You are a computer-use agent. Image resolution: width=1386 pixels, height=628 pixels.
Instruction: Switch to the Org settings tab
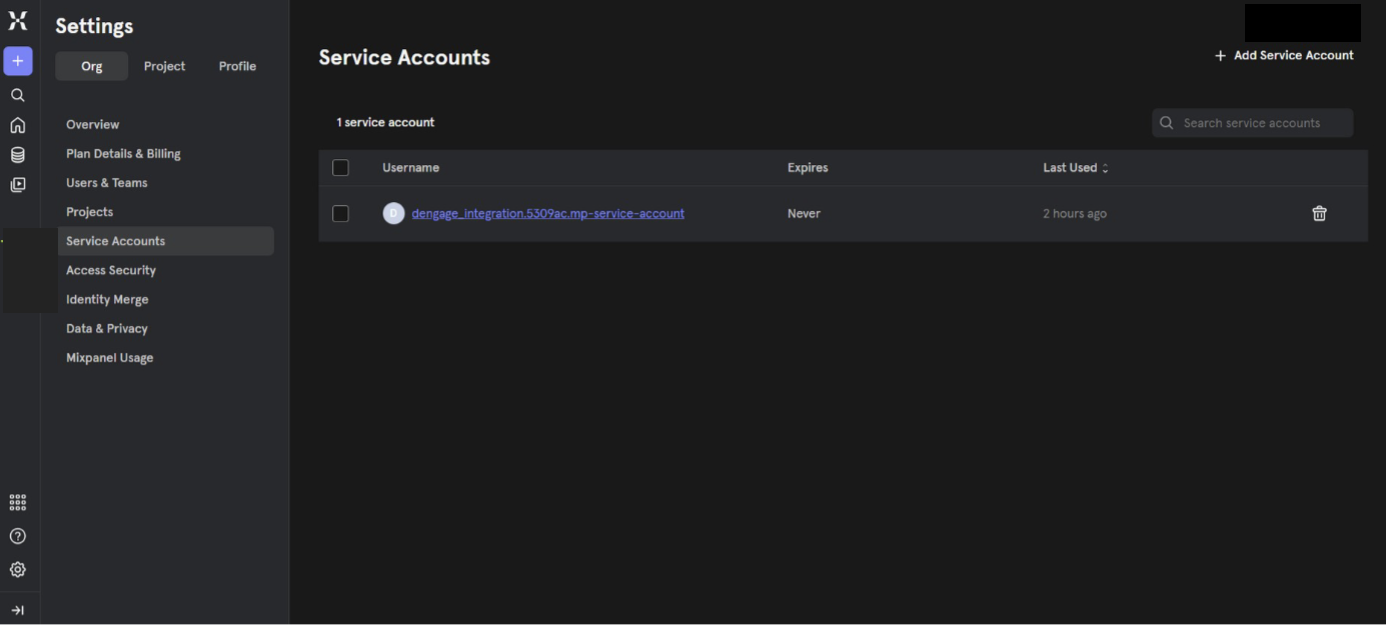92,66
